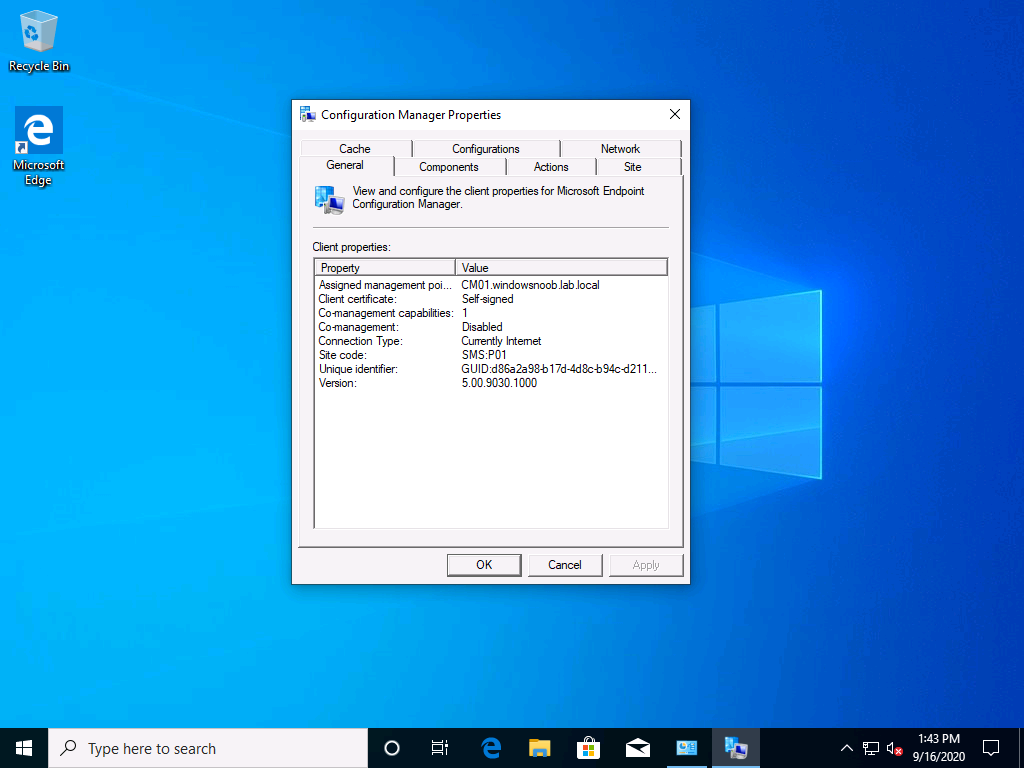Viewport: 1024px width, 768px height.
Task: Open File Explorer from the taskbar
Action: point(539,748)
